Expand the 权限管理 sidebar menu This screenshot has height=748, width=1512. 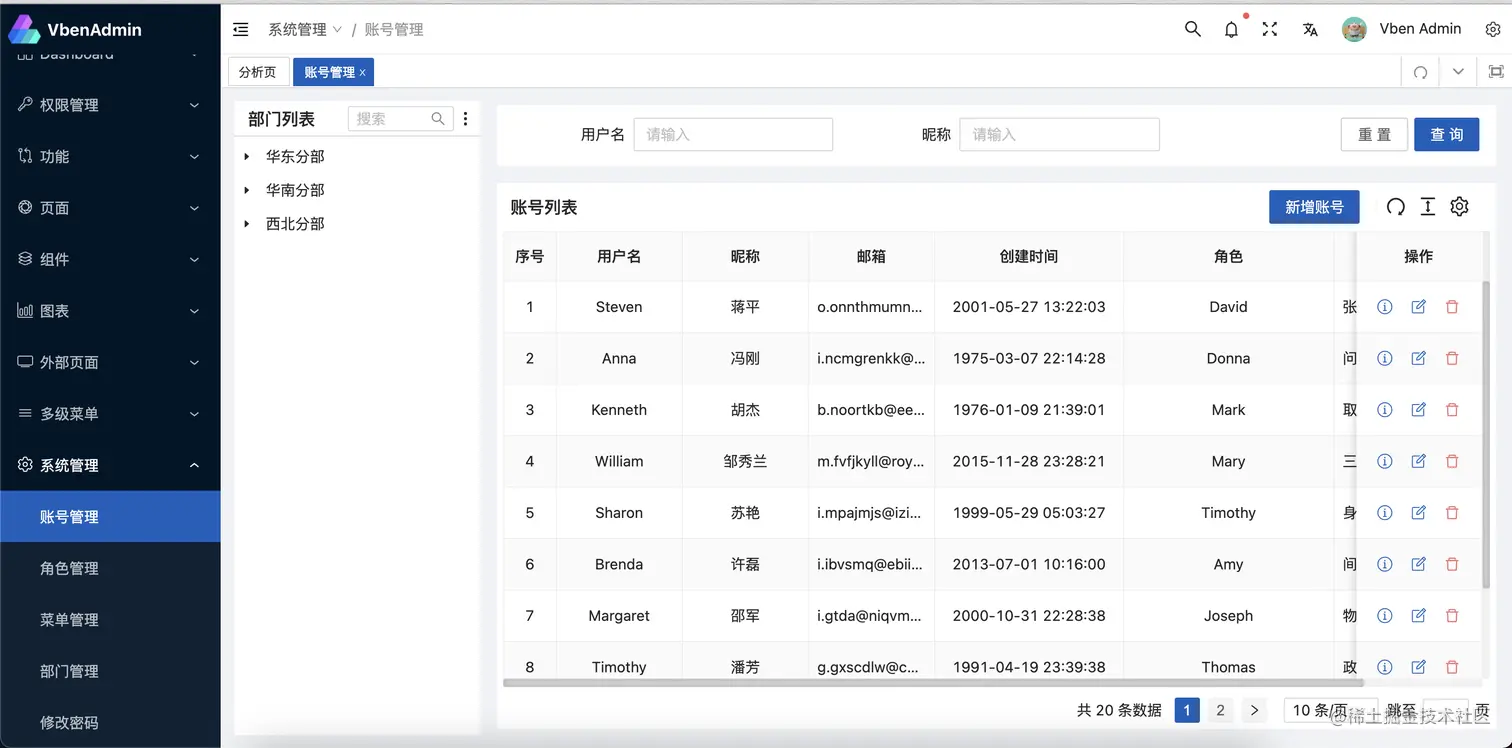(x=110, y=105)
